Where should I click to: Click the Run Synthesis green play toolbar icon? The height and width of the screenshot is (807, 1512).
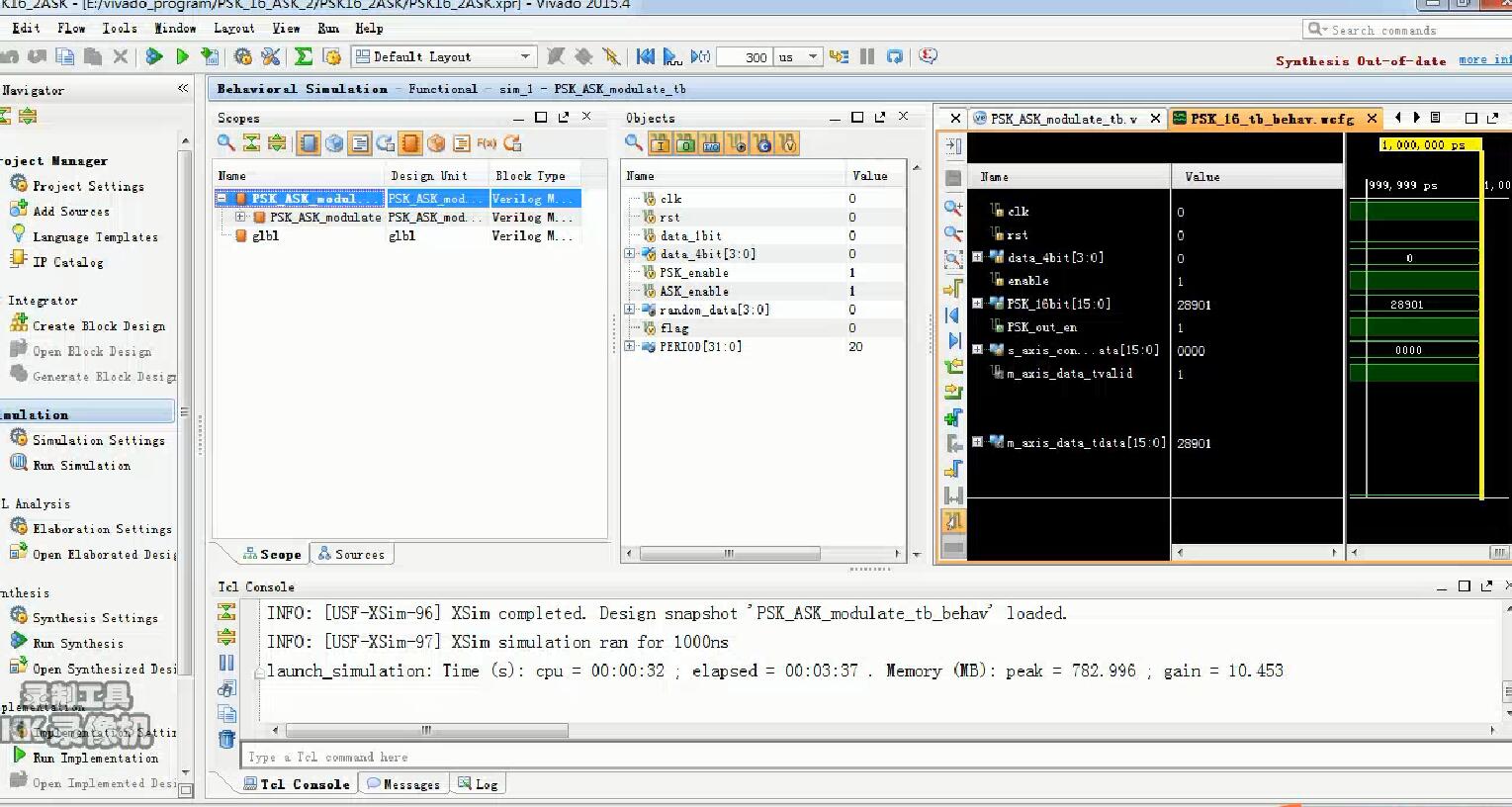tap(182, 56)
